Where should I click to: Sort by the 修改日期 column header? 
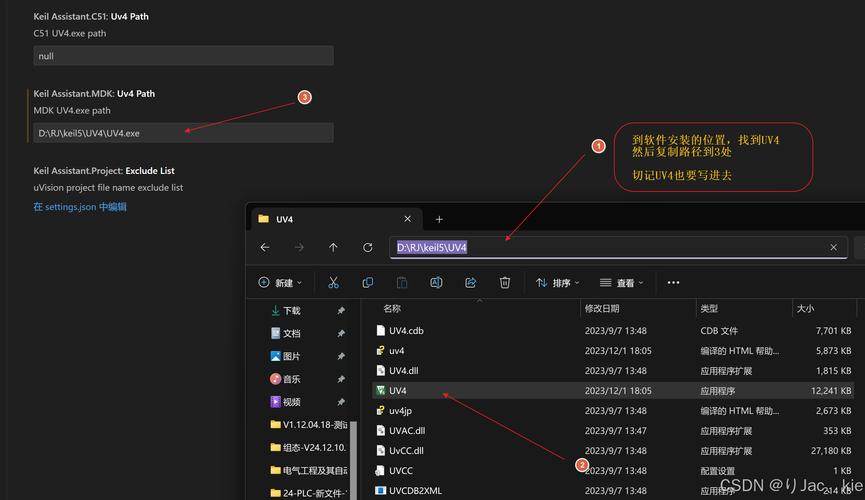(602, 308)
